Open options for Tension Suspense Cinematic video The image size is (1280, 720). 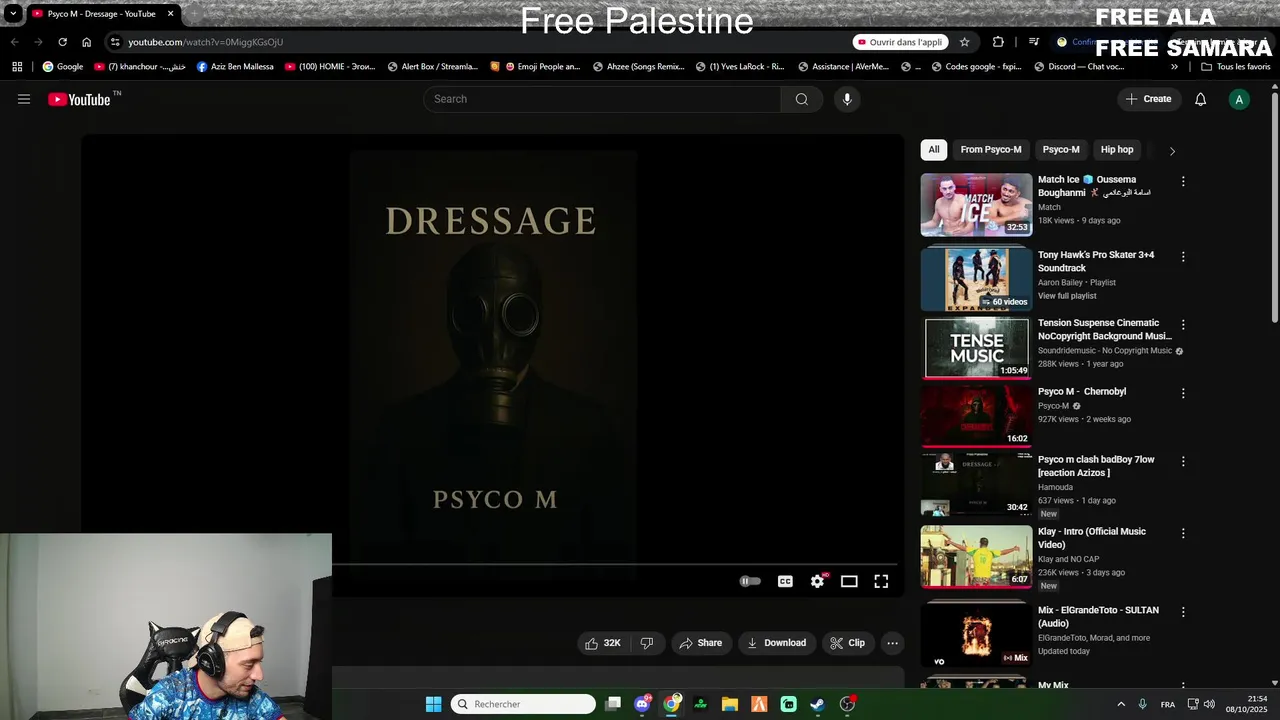point(1183,324)
